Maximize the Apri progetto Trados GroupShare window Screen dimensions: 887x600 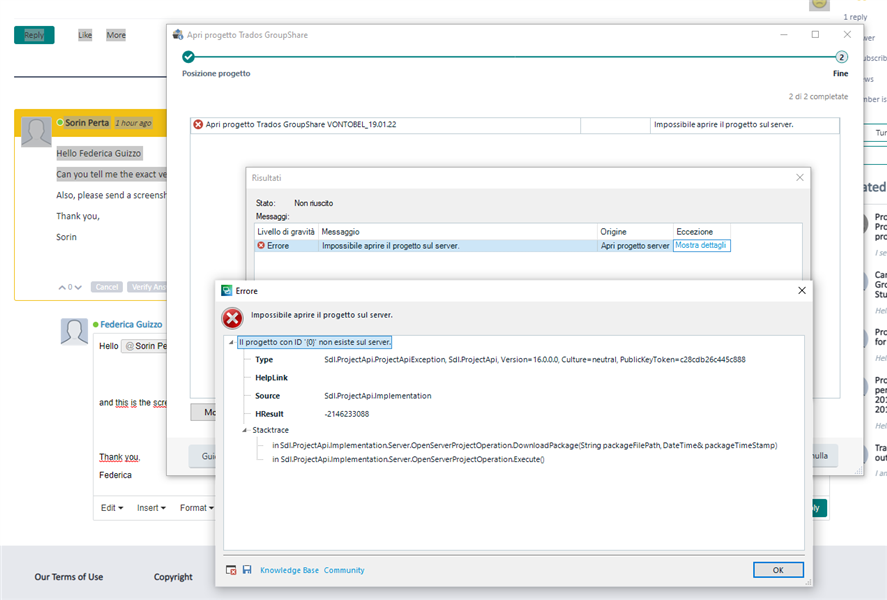coord(815,34)
